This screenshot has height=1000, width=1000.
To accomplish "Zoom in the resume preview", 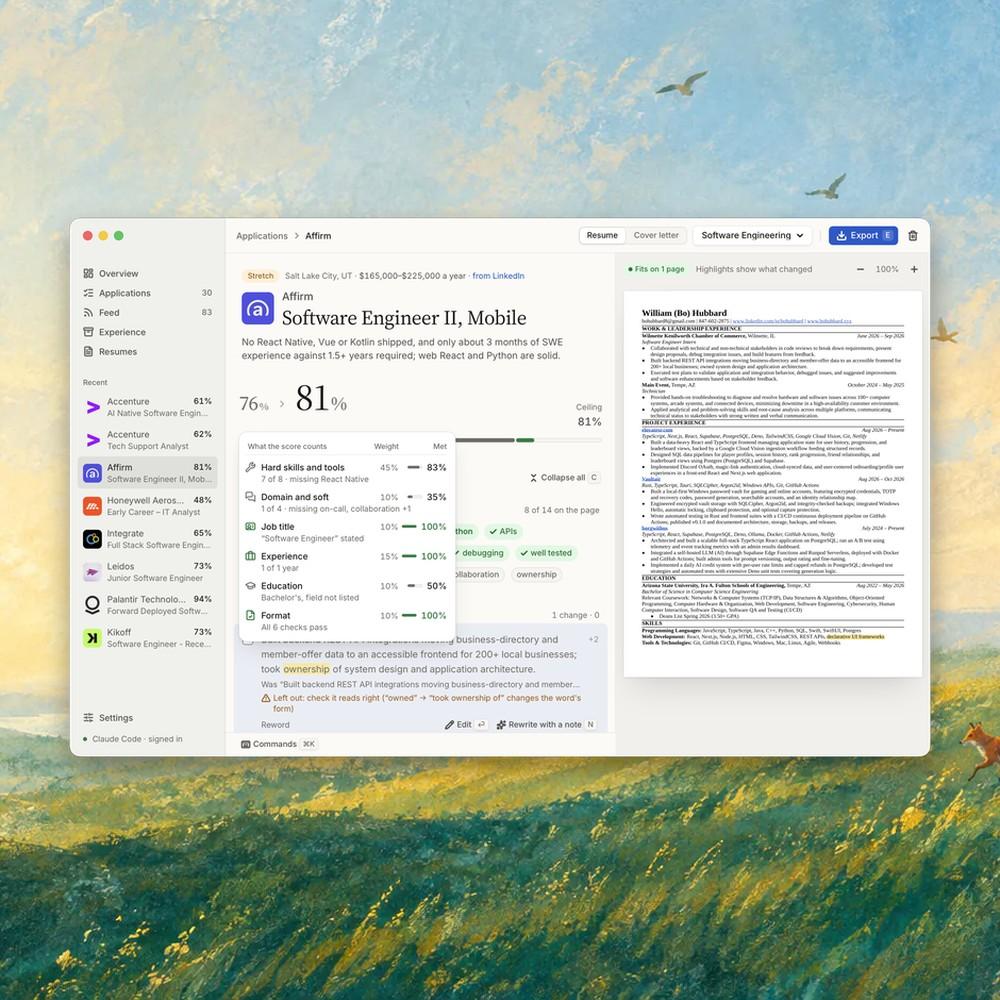I will (x=914, y=270).
